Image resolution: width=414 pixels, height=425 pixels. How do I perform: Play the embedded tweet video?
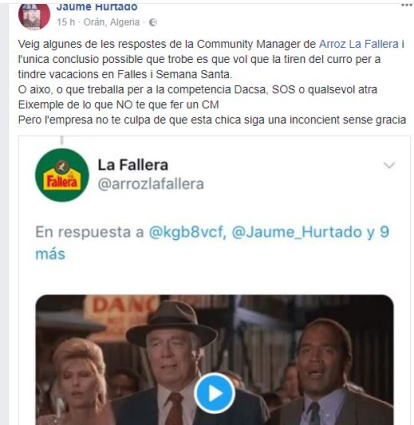(215, 394)
